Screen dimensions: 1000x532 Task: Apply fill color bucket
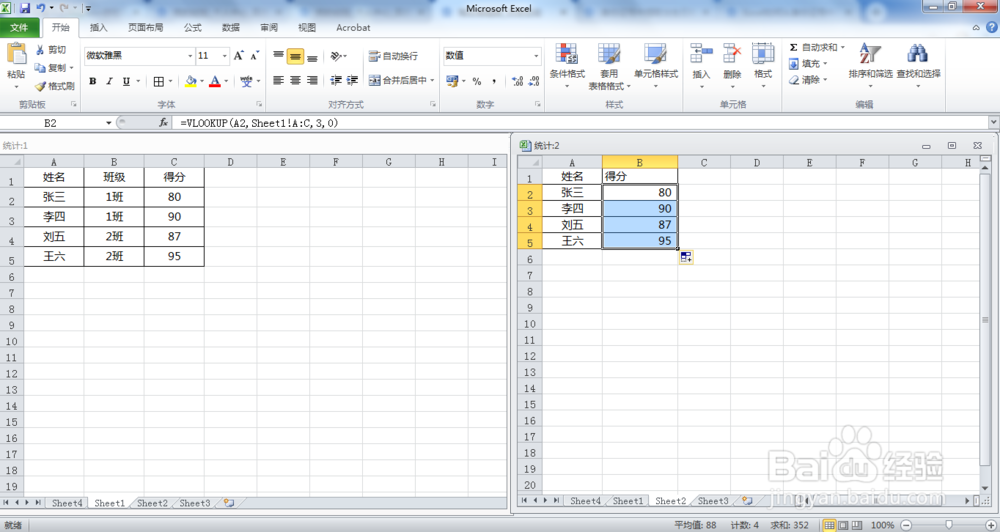point(190,81)
